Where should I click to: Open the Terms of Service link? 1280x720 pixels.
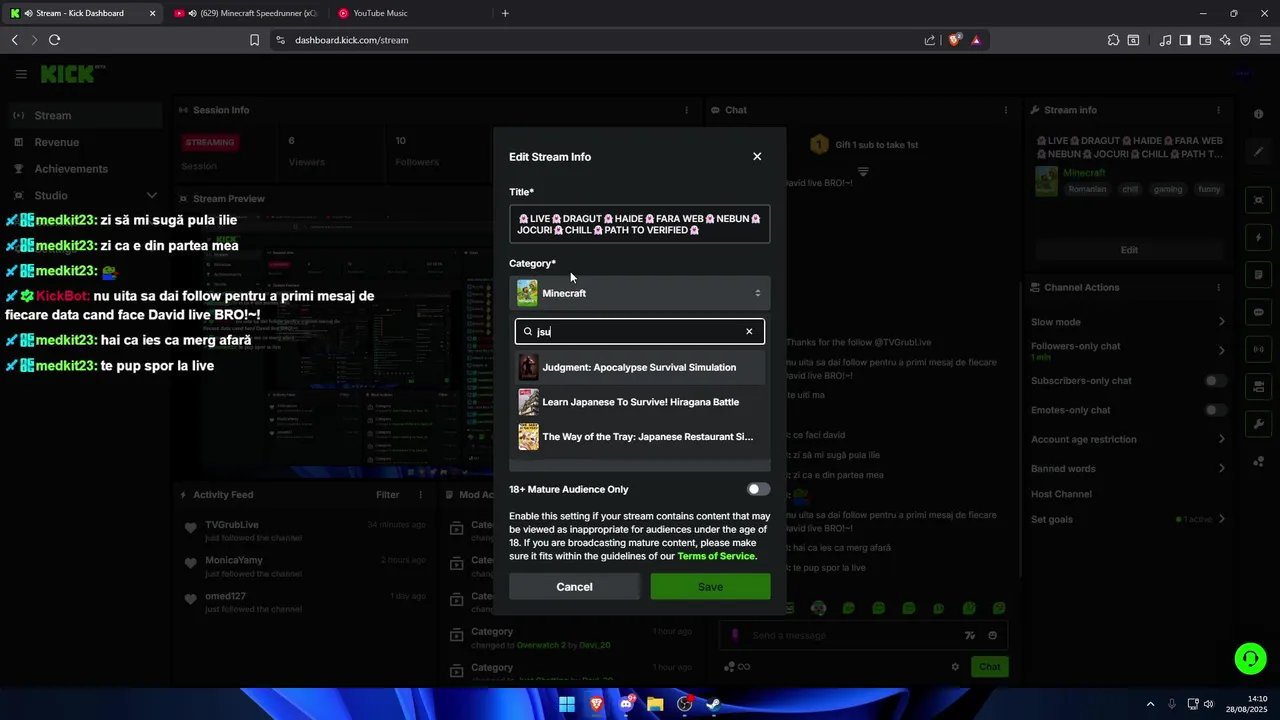[717, 556]
